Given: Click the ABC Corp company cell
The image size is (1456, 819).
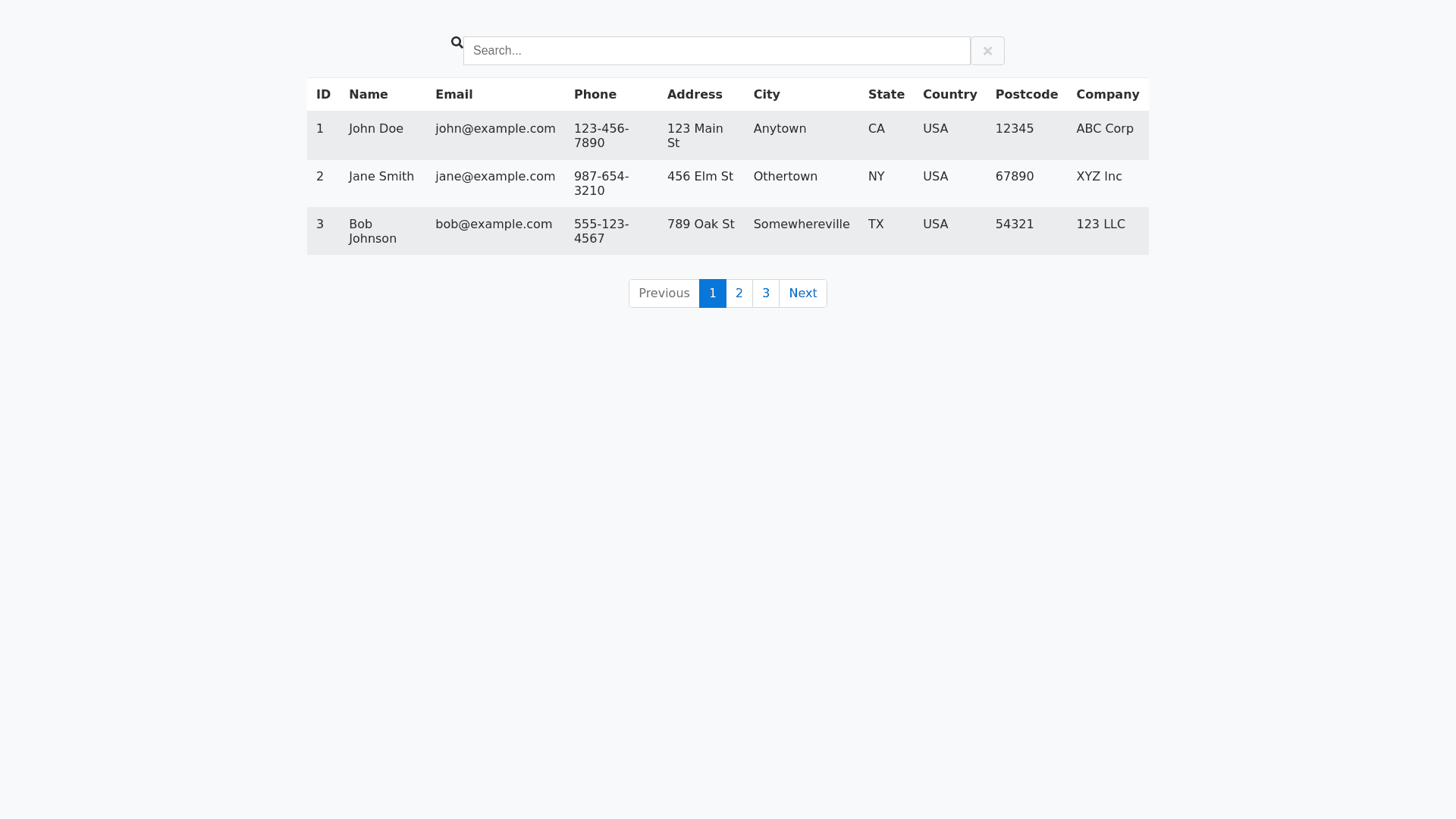Looking at the screenshot, I should [x=1104, y=129].
